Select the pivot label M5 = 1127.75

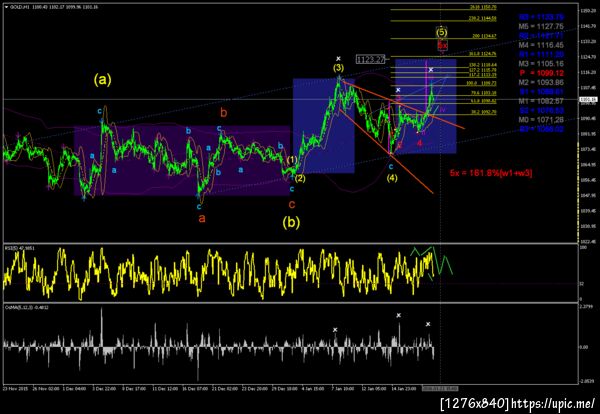[x=541, y=26]
